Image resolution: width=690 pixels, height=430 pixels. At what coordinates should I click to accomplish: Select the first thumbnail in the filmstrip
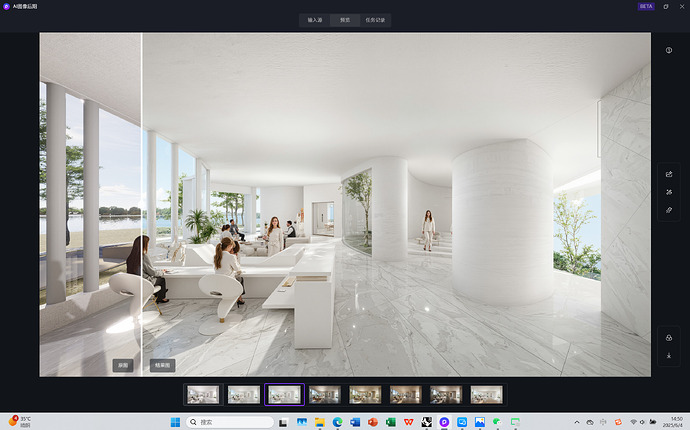point(203,395)
